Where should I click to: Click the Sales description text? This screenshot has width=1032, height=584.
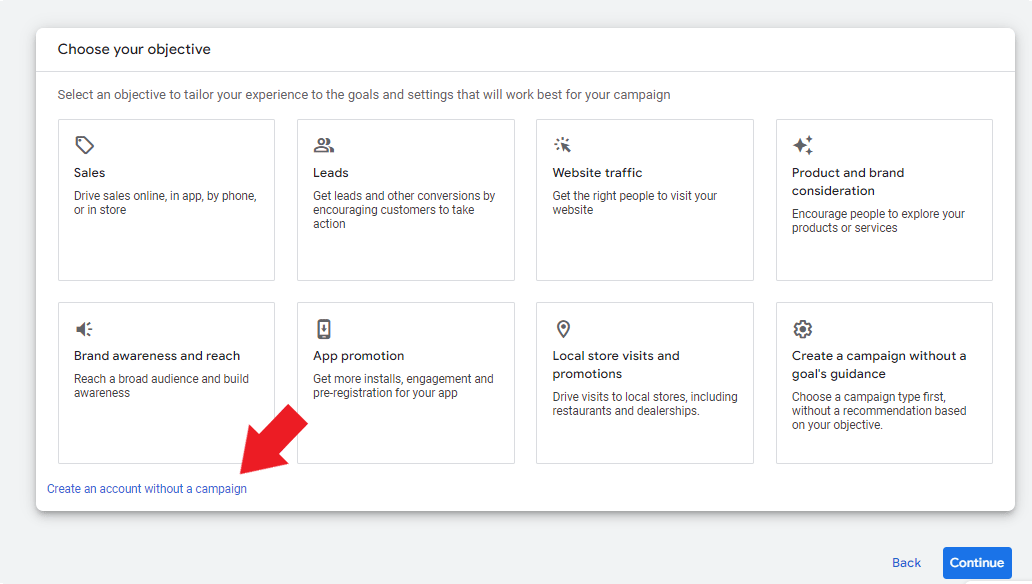point(165,203)
